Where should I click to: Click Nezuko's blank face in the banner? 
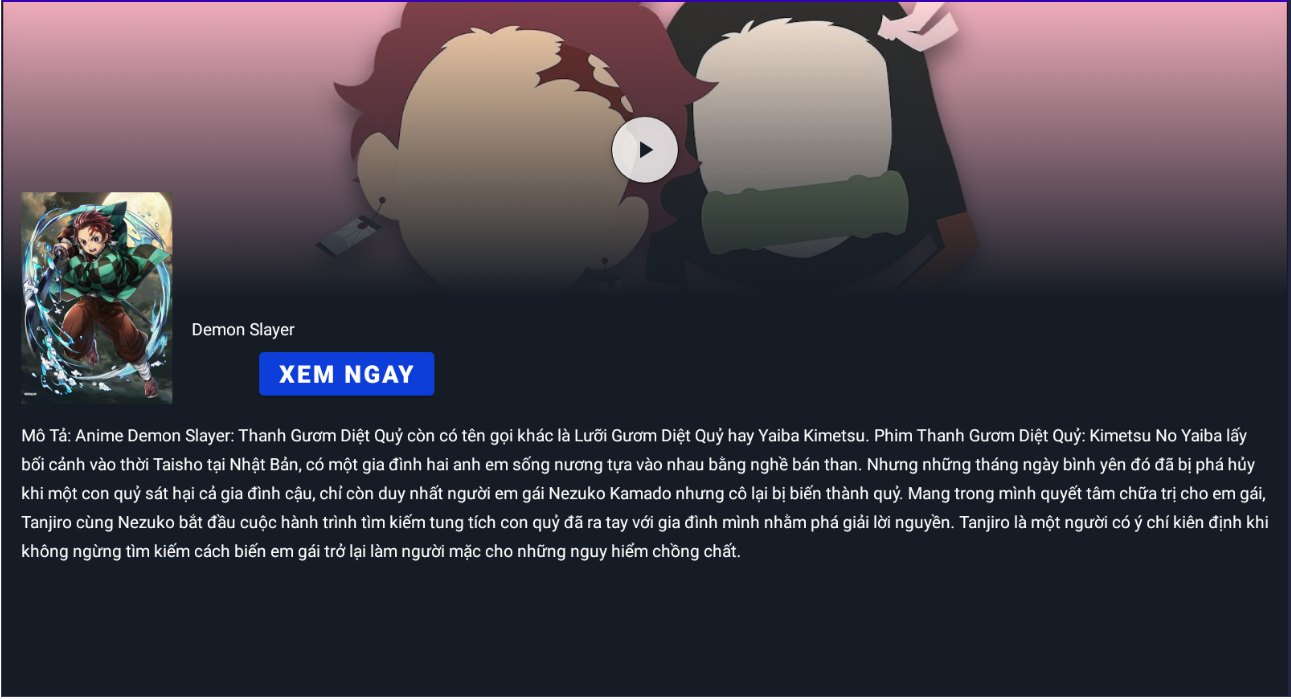pos(790,110)
